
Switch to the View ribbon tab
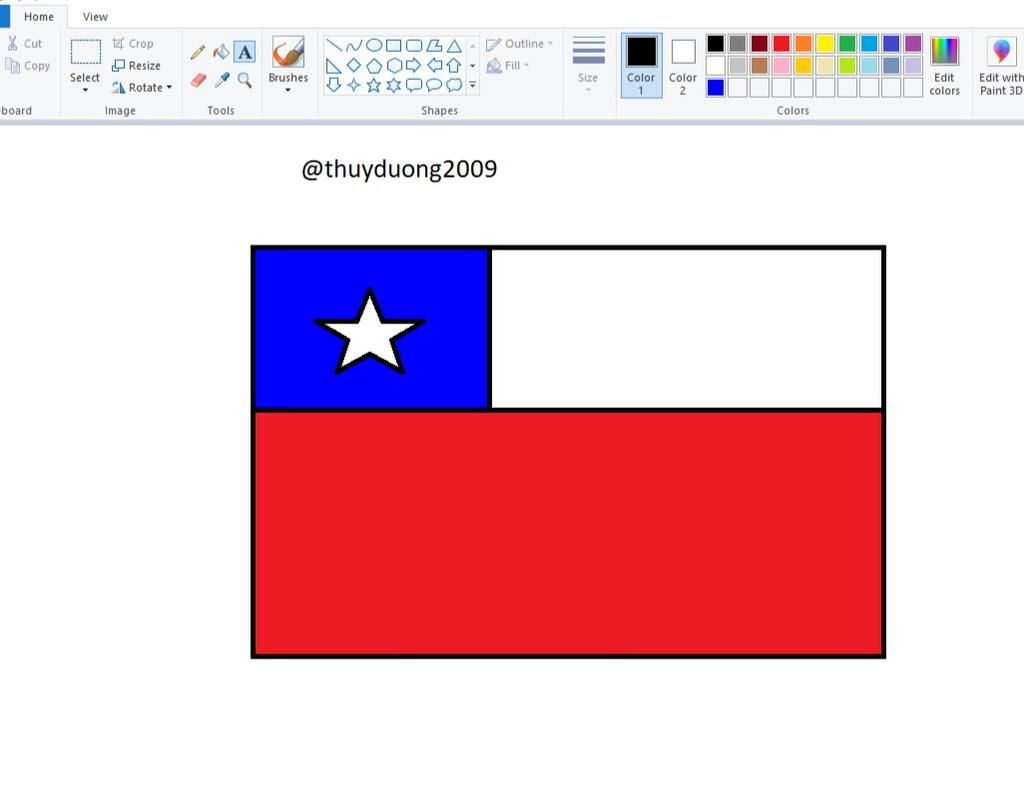[x=95, y=16]
